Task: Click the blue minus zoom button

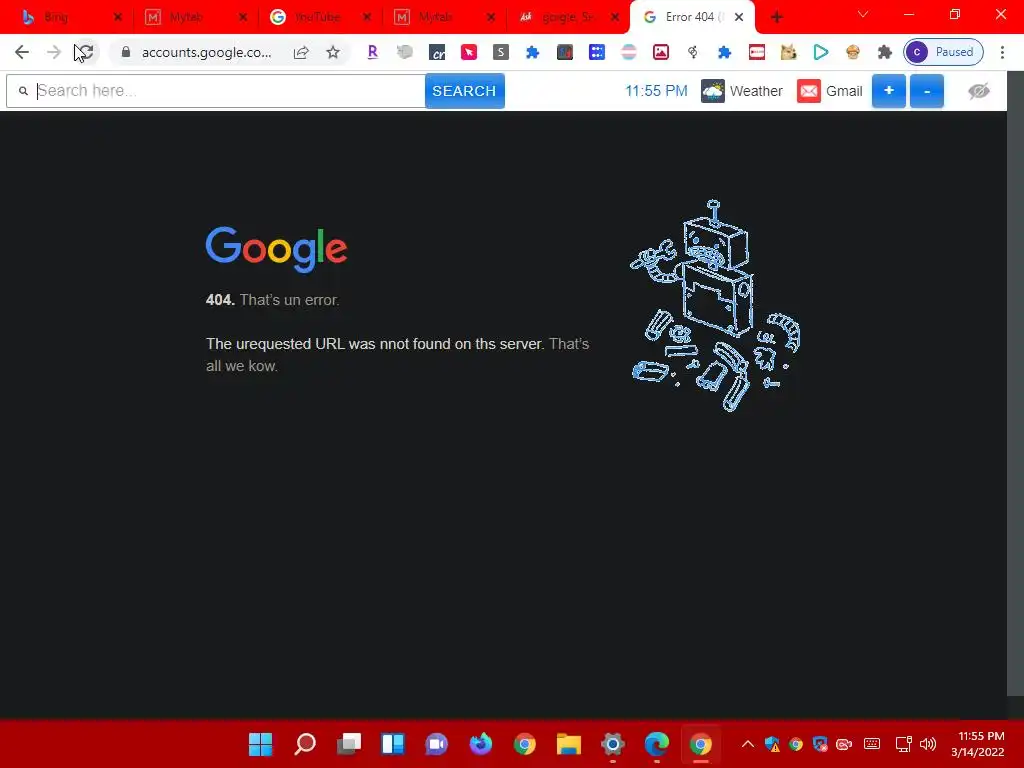Action: pyautogui.click(x=927, y=91)
